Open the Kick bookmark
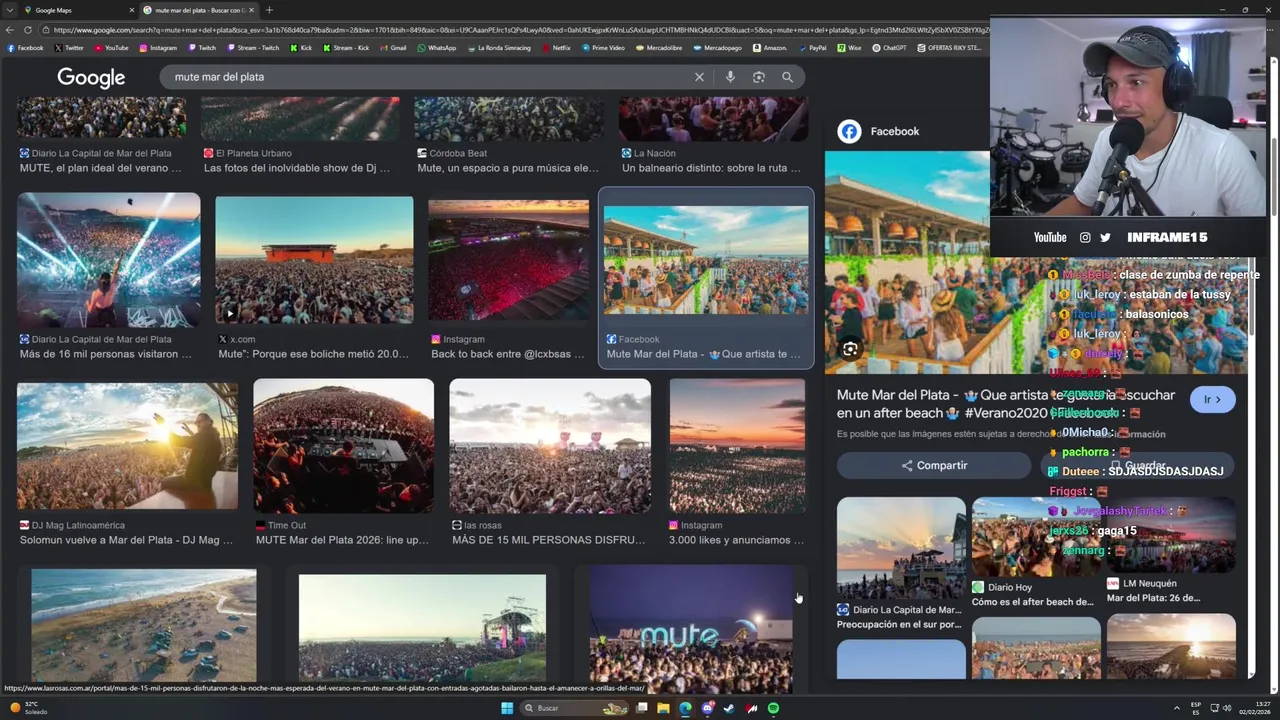The image size is (1280, 720). click(x=301, y=47)
